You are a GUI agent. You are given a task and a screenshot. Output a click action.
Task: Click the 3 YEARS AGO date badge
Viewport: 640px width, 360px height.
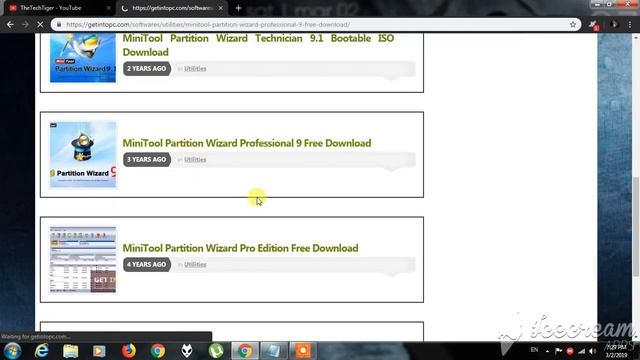point(147,160)
